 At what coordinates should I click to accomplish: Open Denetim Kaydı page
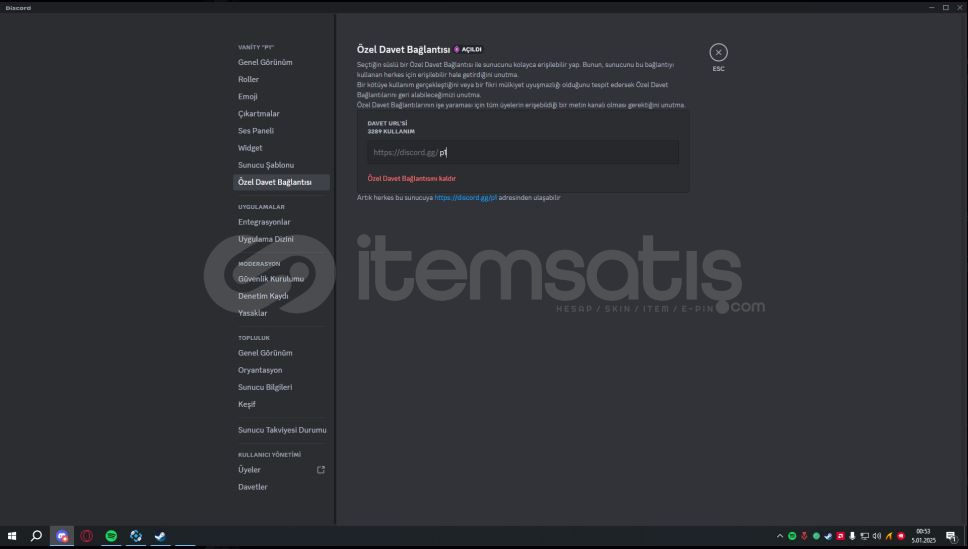263,296
